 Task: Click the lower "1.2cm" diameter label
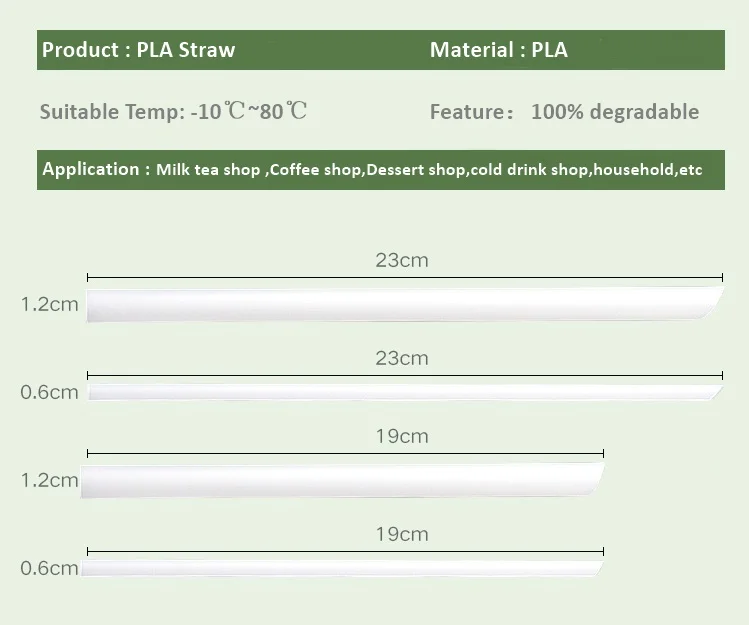click(x=49, y=480)
